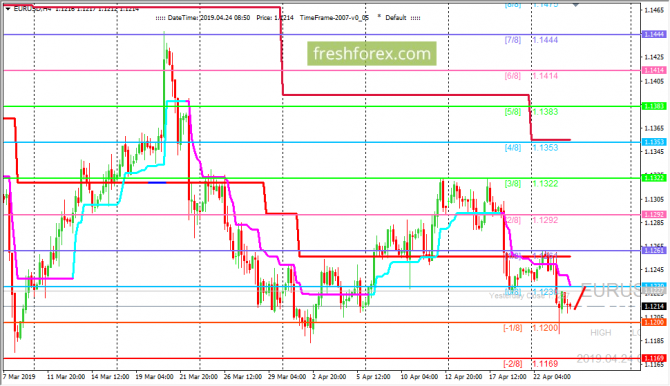Open the EURUSD,H4 chart menu triangle
This screenshot has height=386, width=670.
pos(8,9)
